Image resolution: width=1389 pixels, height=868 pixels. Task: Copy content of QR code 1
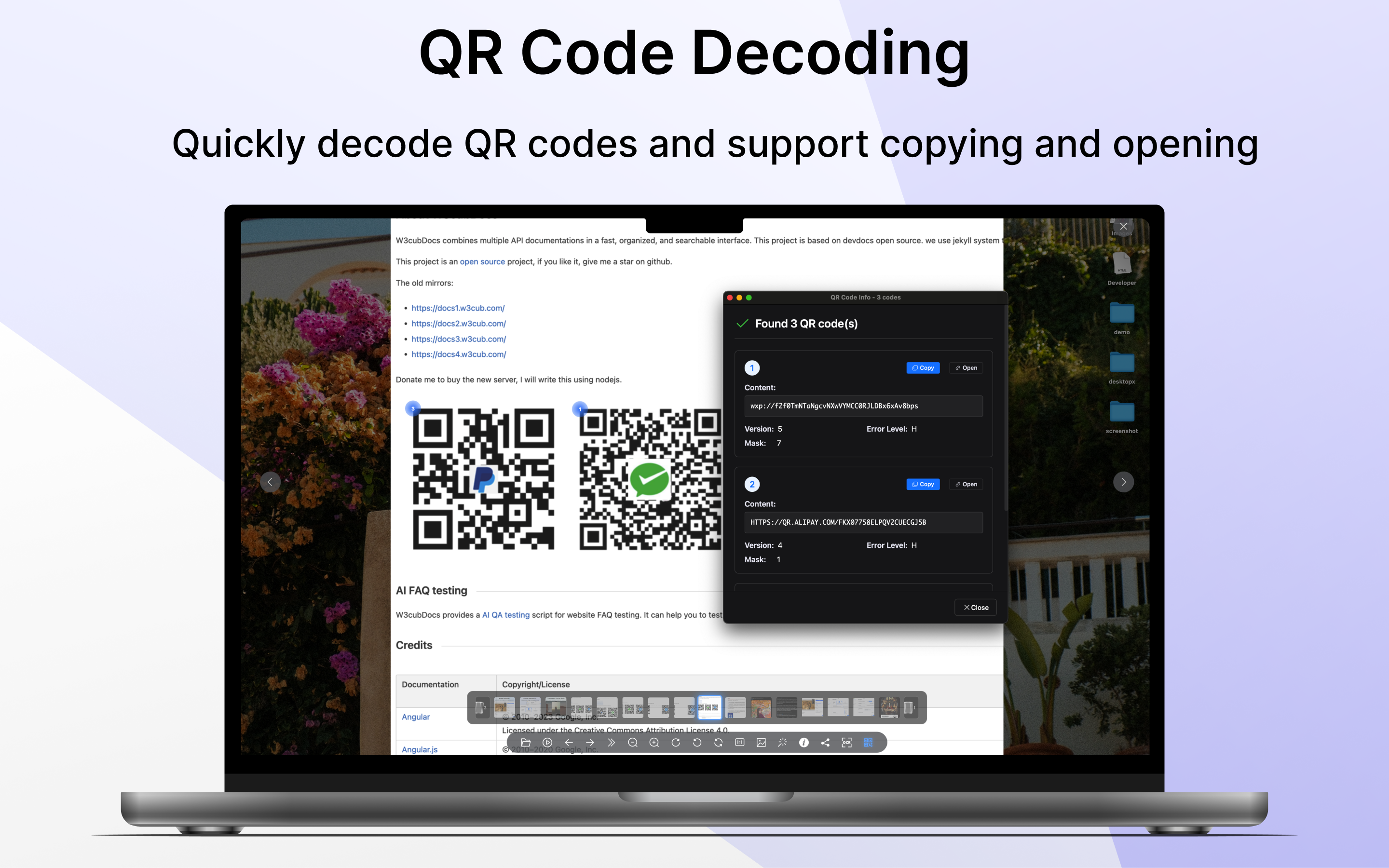(922, 368)
